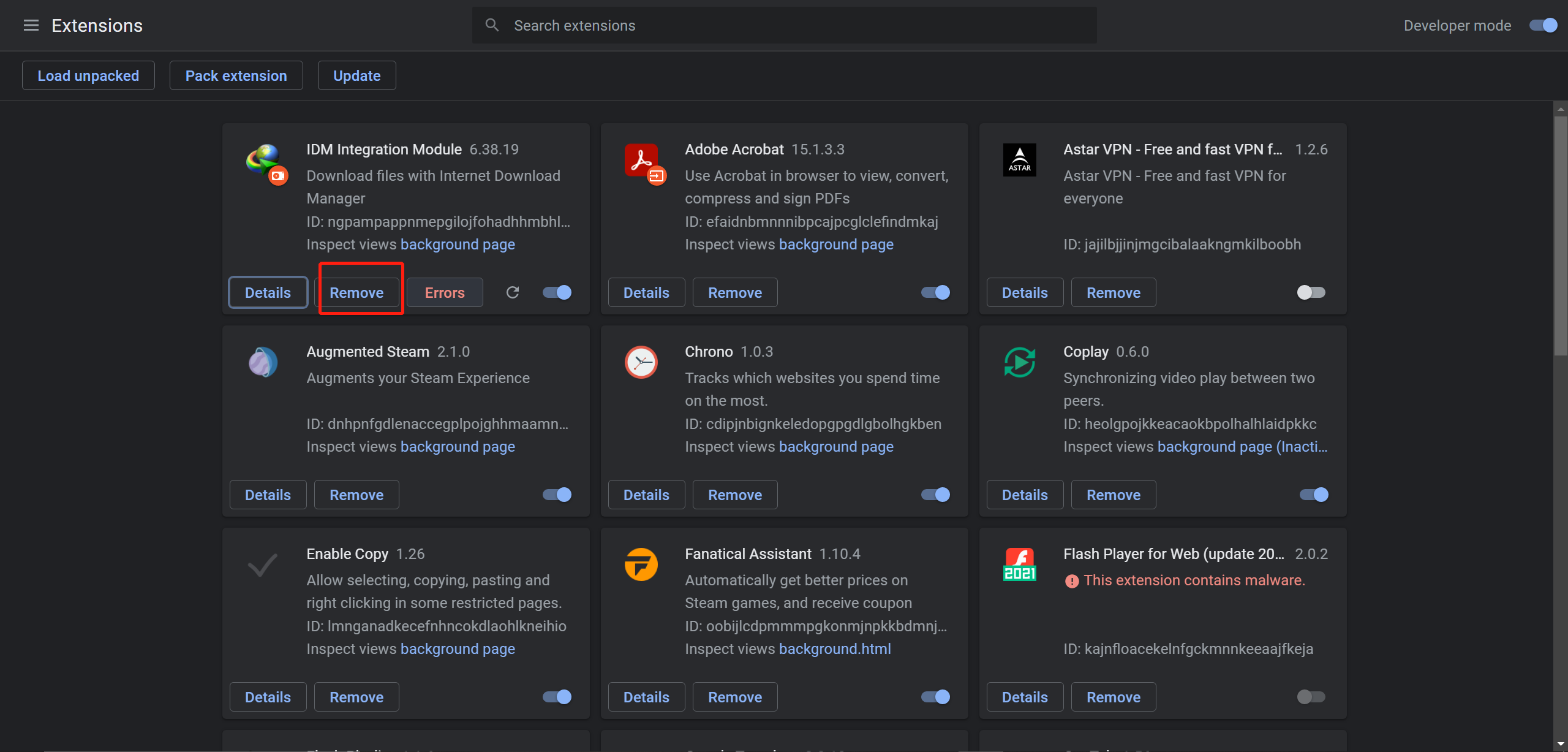
Task: View Errors for IDM Integration Module
Action: (445, 292)
